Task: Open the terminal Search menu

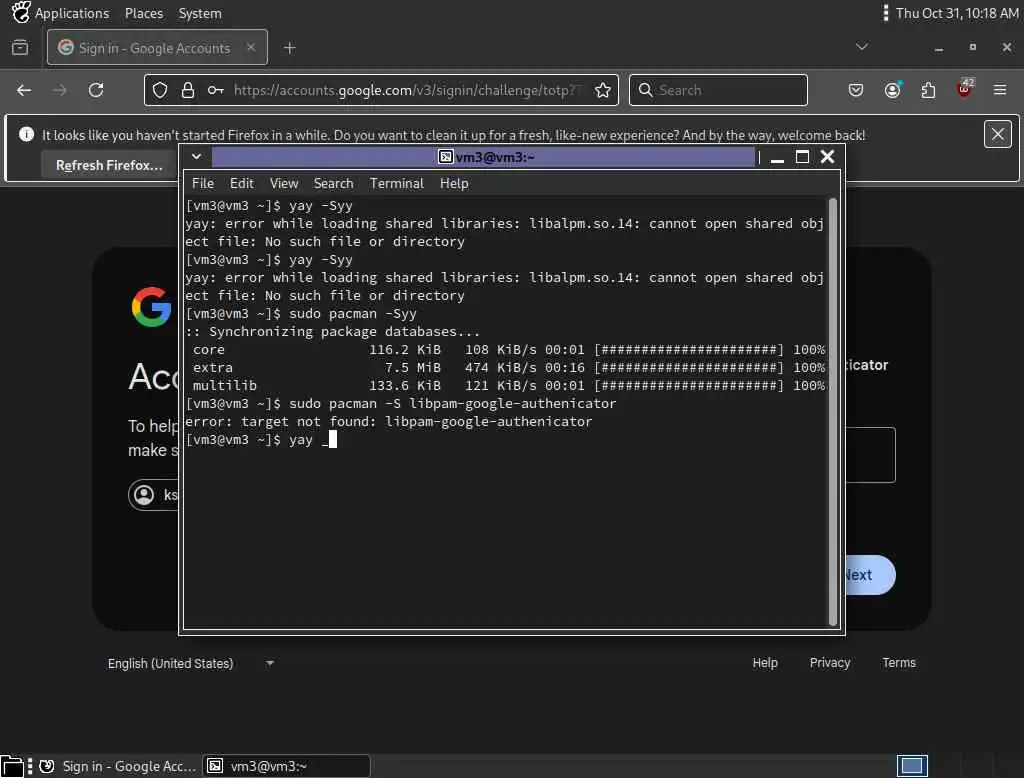Action: tap(333, 184)
